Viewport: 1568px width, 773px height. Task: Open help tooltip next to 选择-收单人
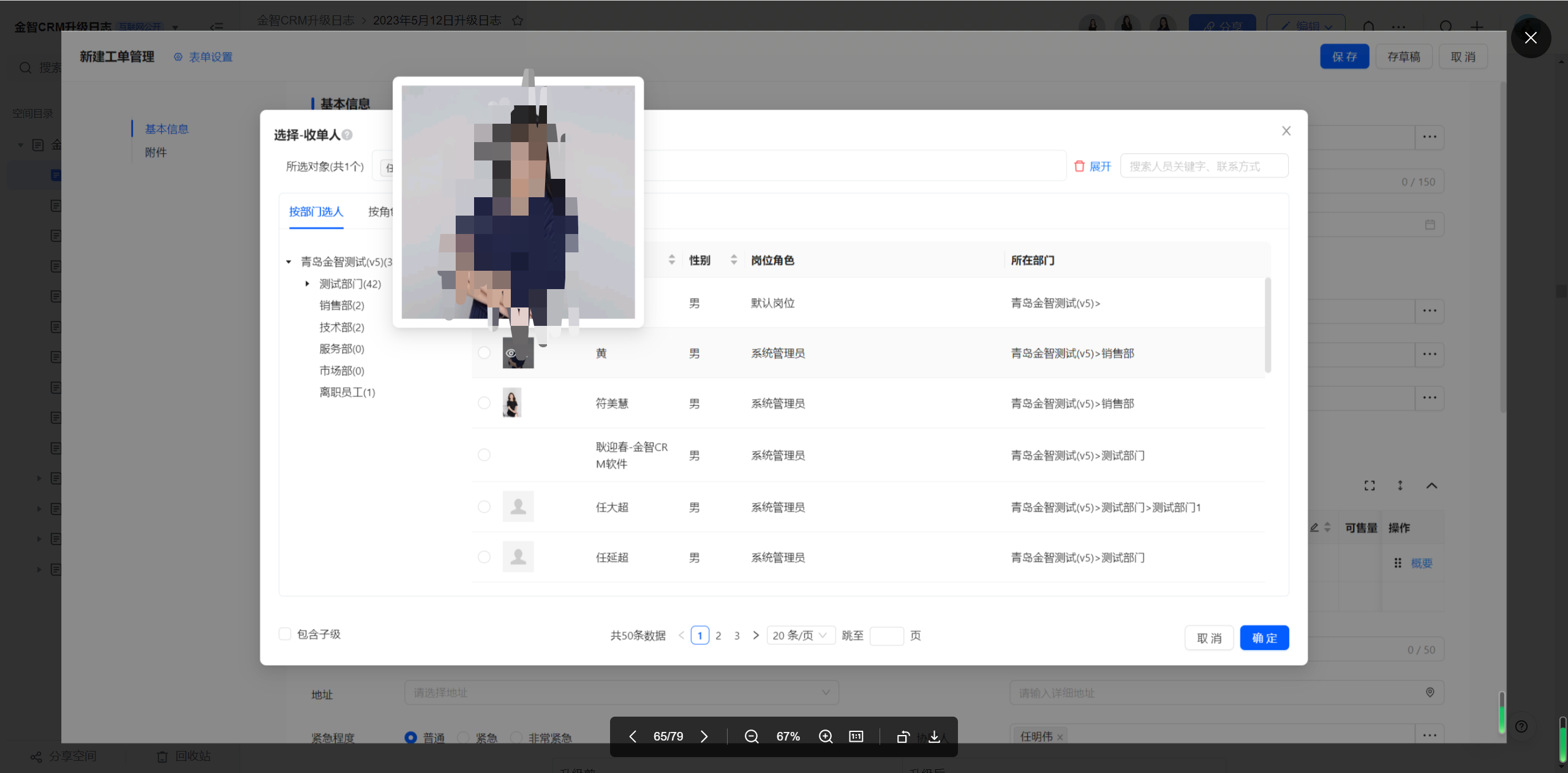[x=347, y=135]
